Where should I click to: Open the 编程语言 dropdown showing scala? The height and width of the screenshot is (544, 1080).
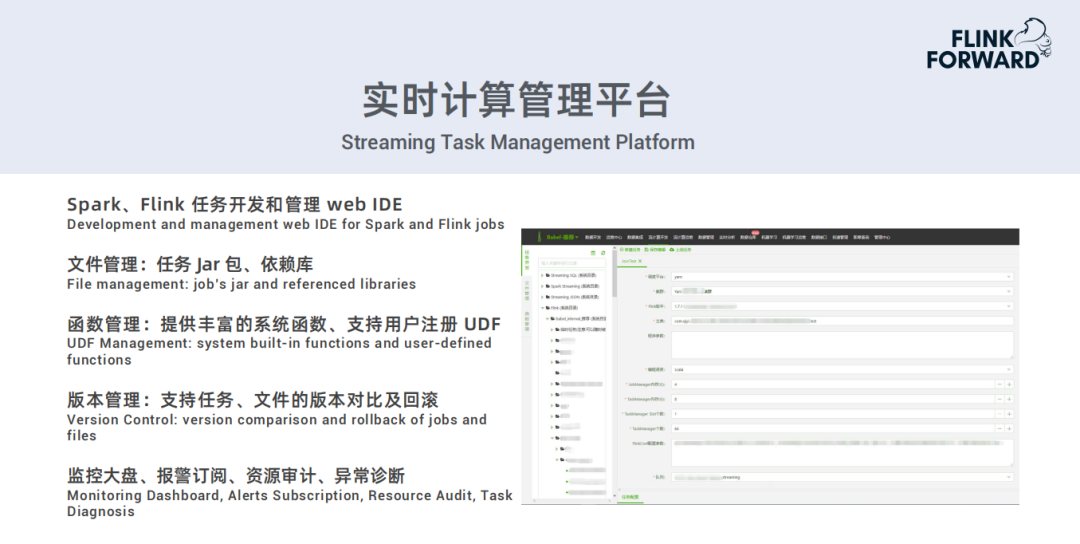pyautogui.click(x=842, y=370)
